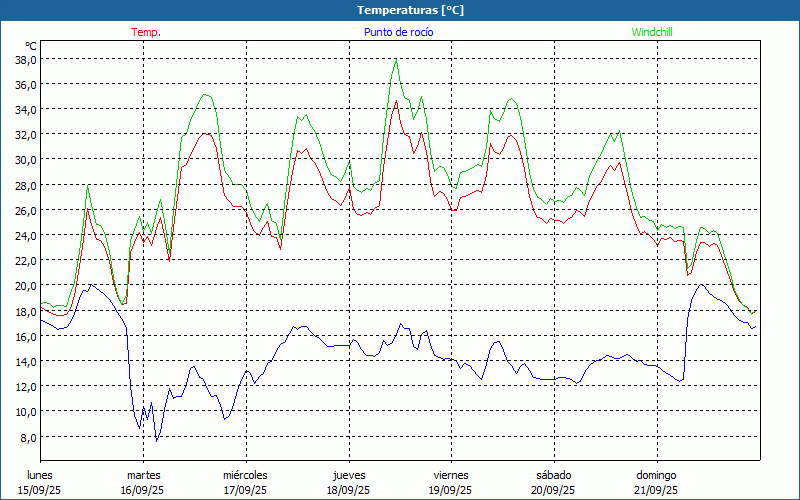Select the 'lunes' day label
Image resolution: width=800 pixels, height=500 pixels.
pyautogui.click(x=40, y=475)
